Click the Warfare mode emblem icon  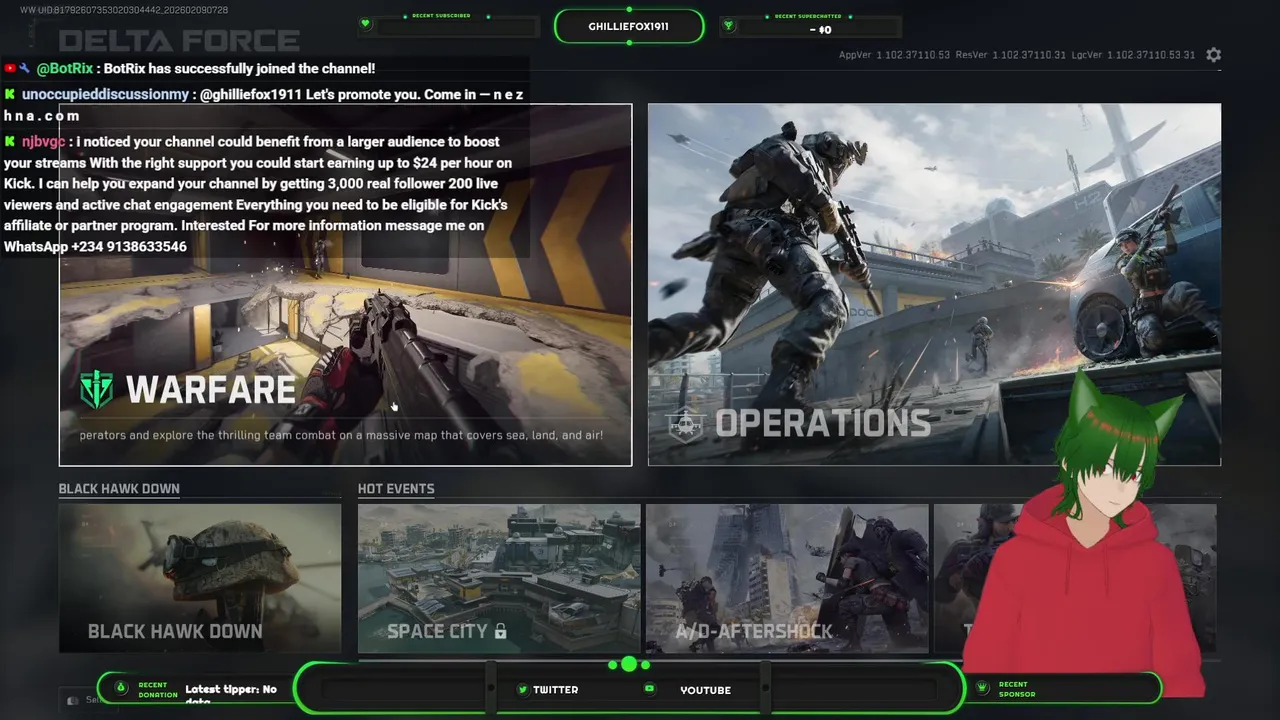pos(97,390)
